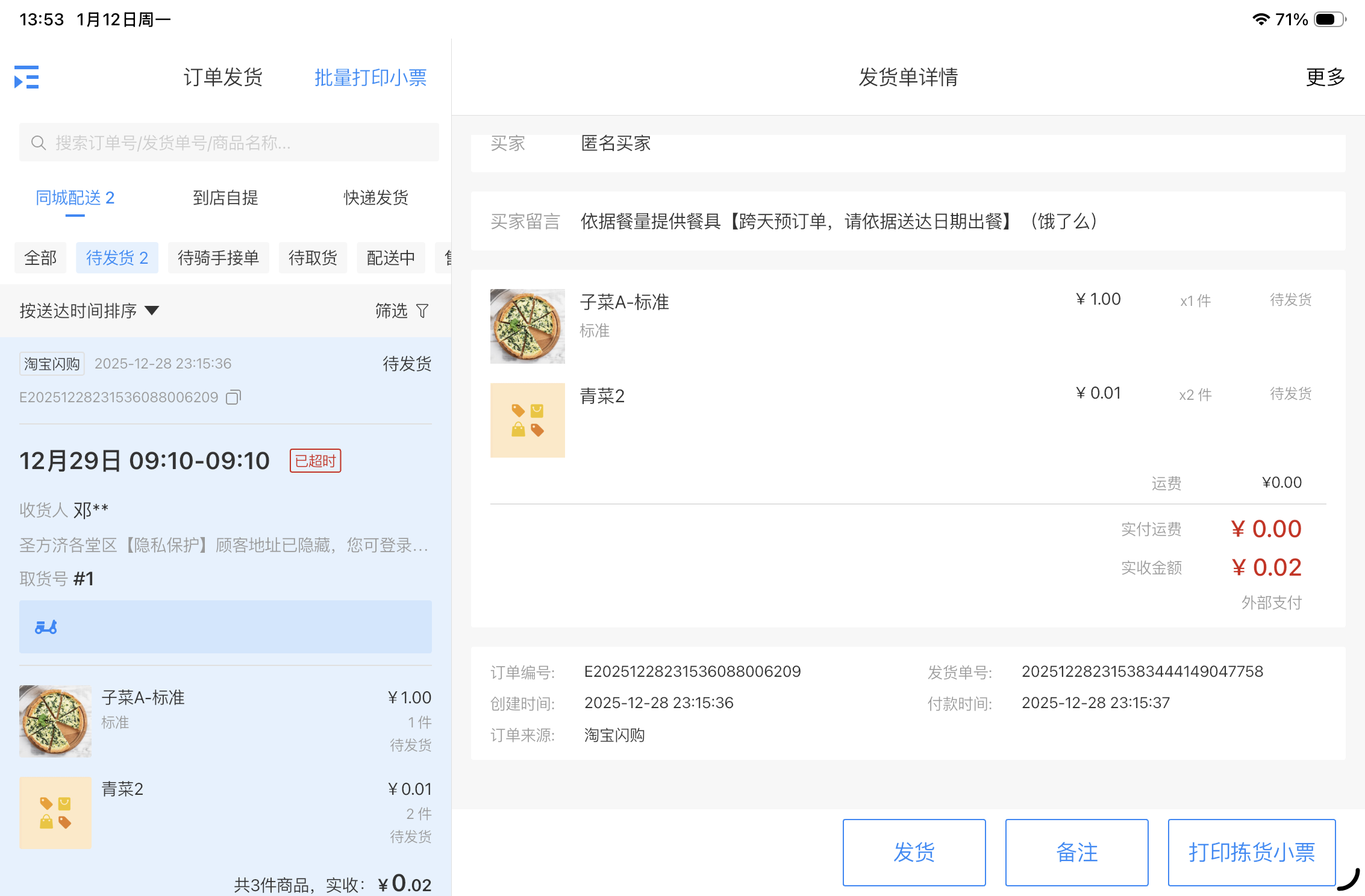Select the 全部 status filter

(40, 258)
